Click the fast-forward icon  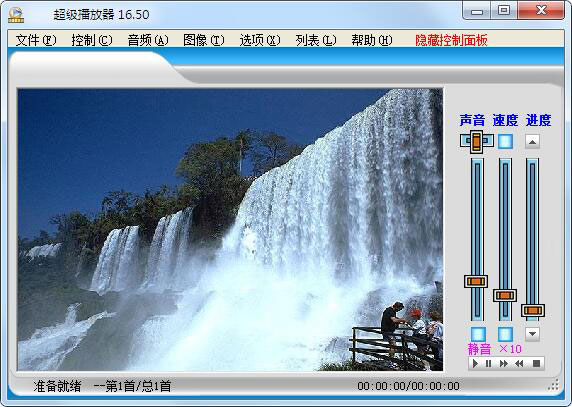tap(504, 364)
